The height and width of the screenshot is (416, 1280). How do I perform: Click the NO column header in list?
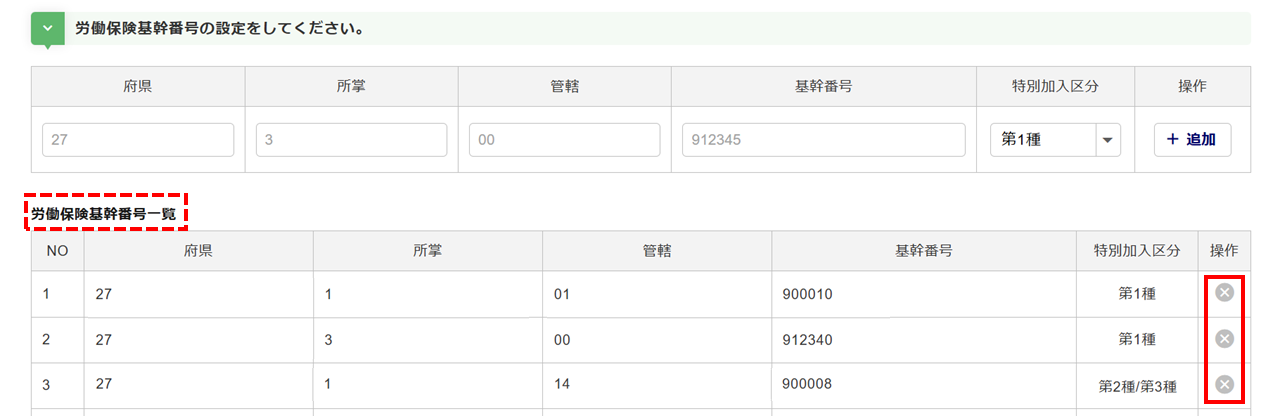57,251
